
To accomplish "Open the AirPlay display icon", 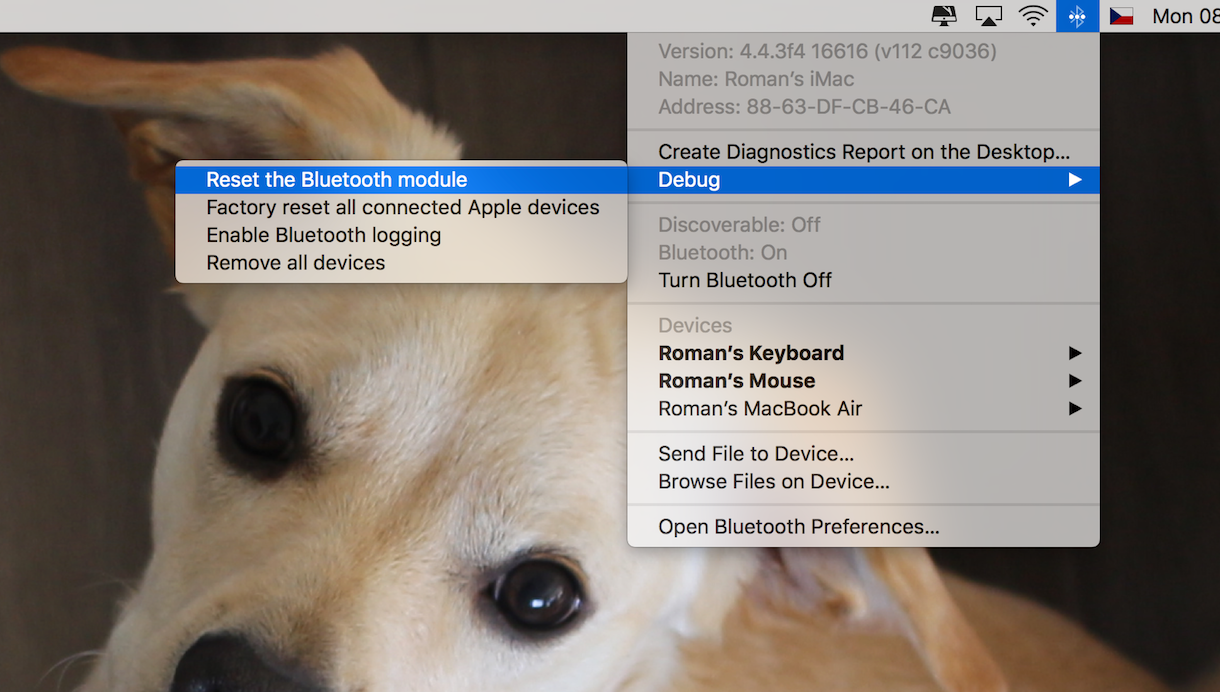I will click(988, 16).
